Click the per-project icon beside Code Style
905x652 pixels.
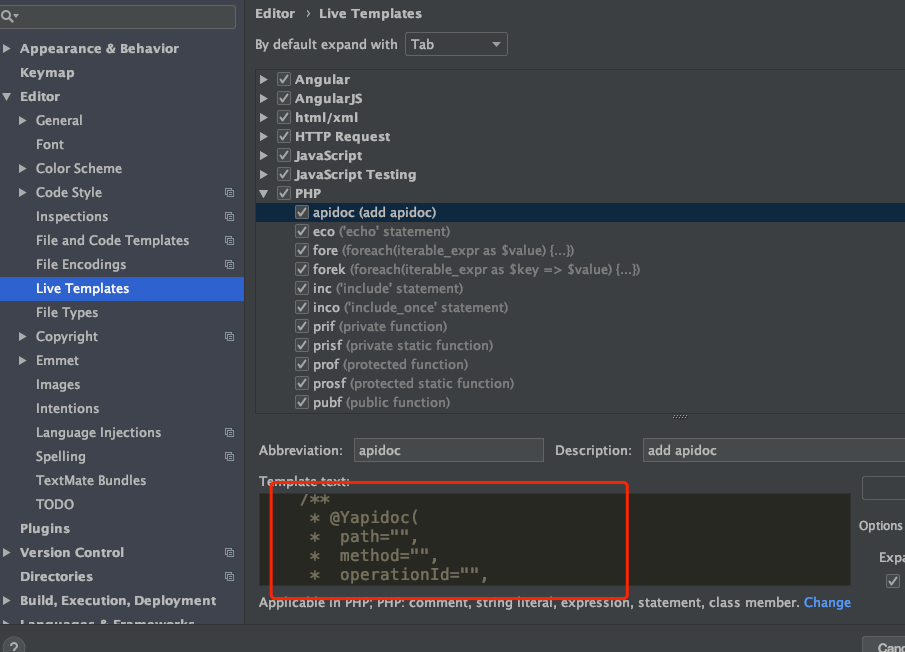[229, 193]
